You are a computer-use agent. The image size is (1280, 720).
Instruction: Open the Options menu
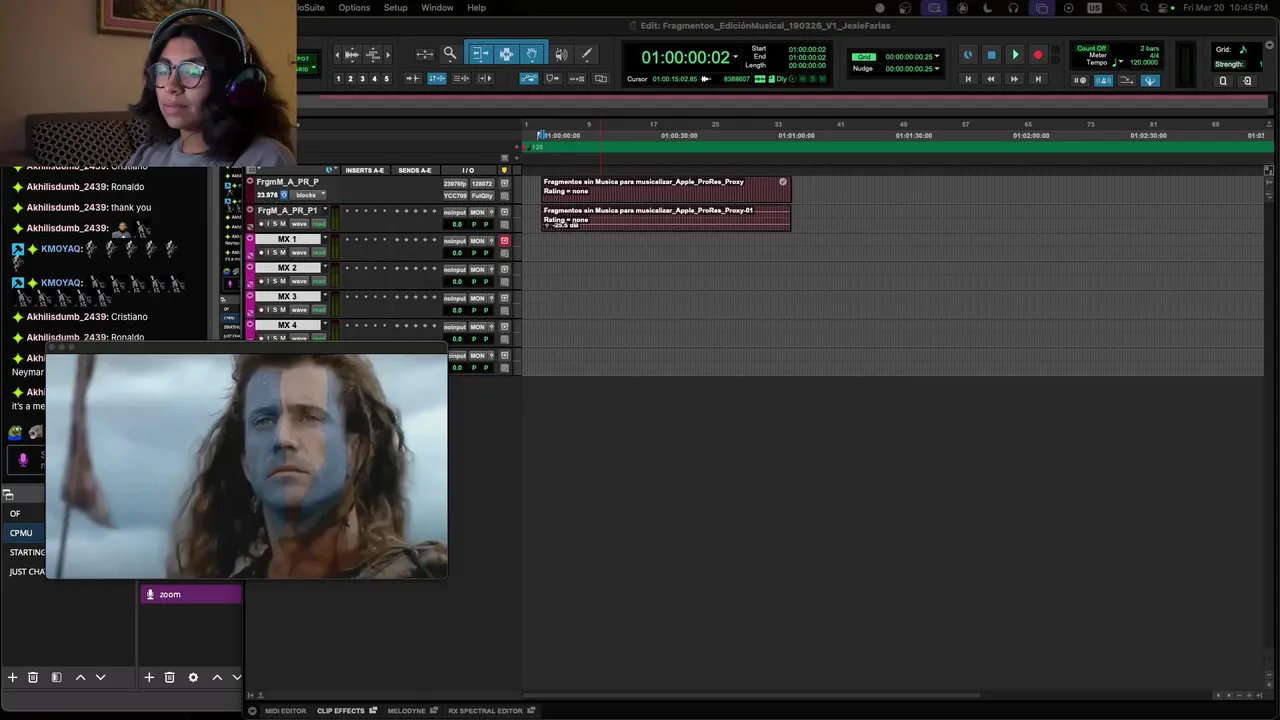(x=354, y=7)
